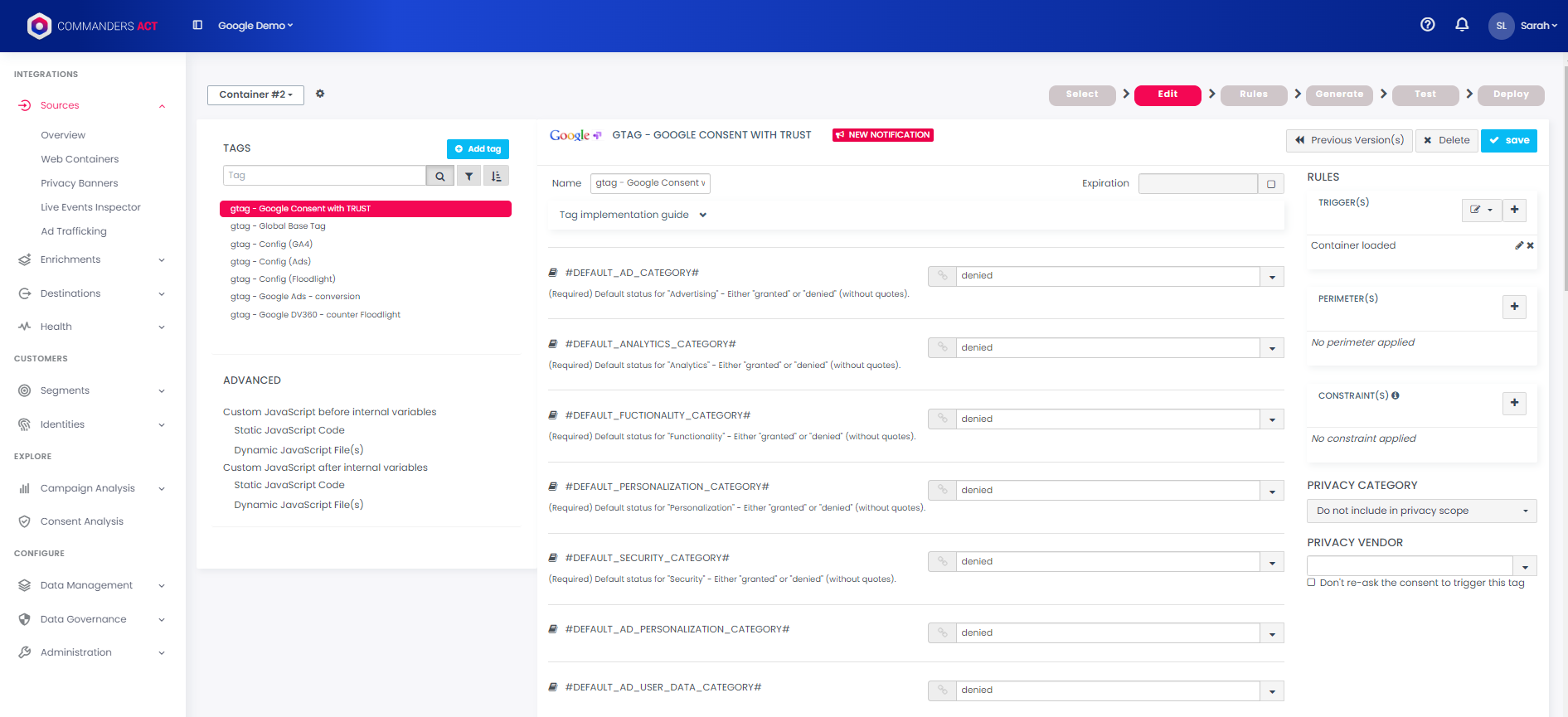This screenshot has height=717, width=1568.
Task: Toggle the Expiration checkbox
Action: 1270,184
